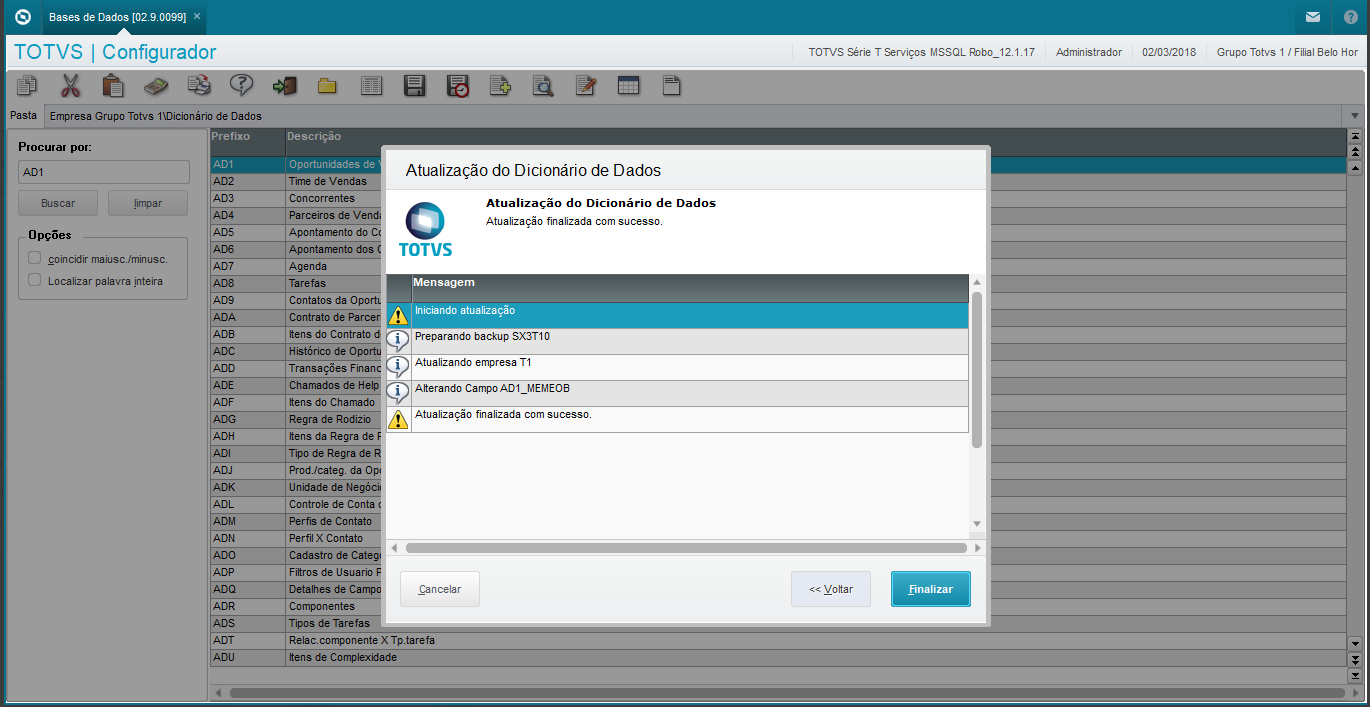The width and height of the screenshot is (1370, 707).
Task: Click the dialog scroll-down arrow
Action: click(977, 525)
